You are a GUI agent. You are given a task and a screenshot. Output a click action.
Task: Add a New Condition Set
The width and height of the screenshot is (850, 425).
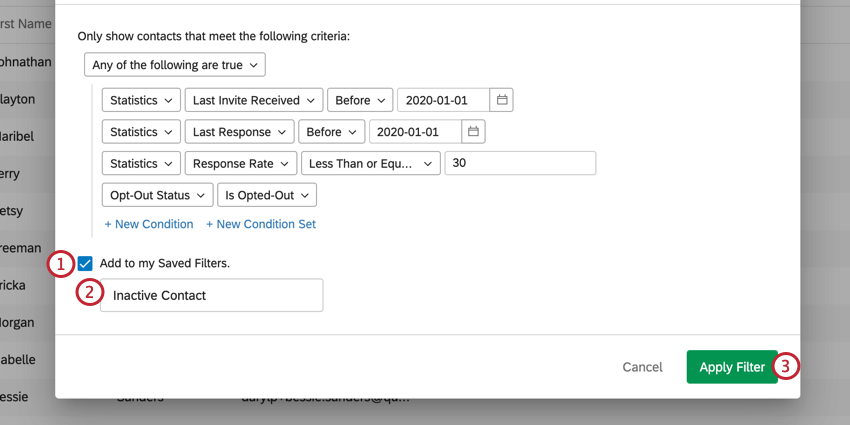pyautogui.click(x=261, y=224)
